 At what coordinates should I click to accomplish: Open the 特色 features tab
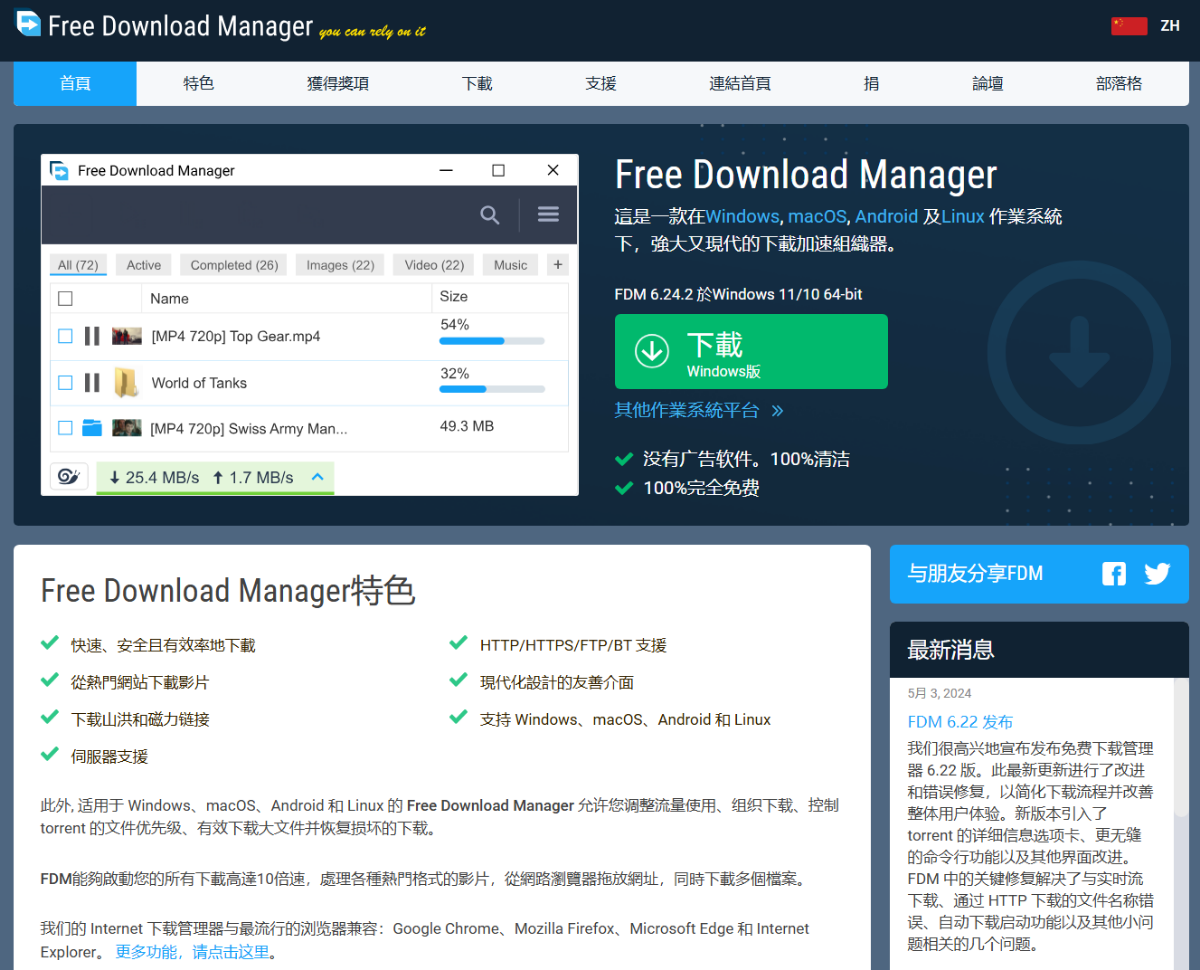[198, 84]
